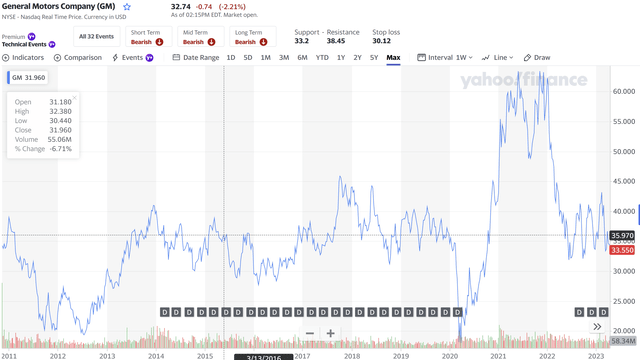
Task: Click the double-arrow jump to latest button
Action: pos(597,327)
